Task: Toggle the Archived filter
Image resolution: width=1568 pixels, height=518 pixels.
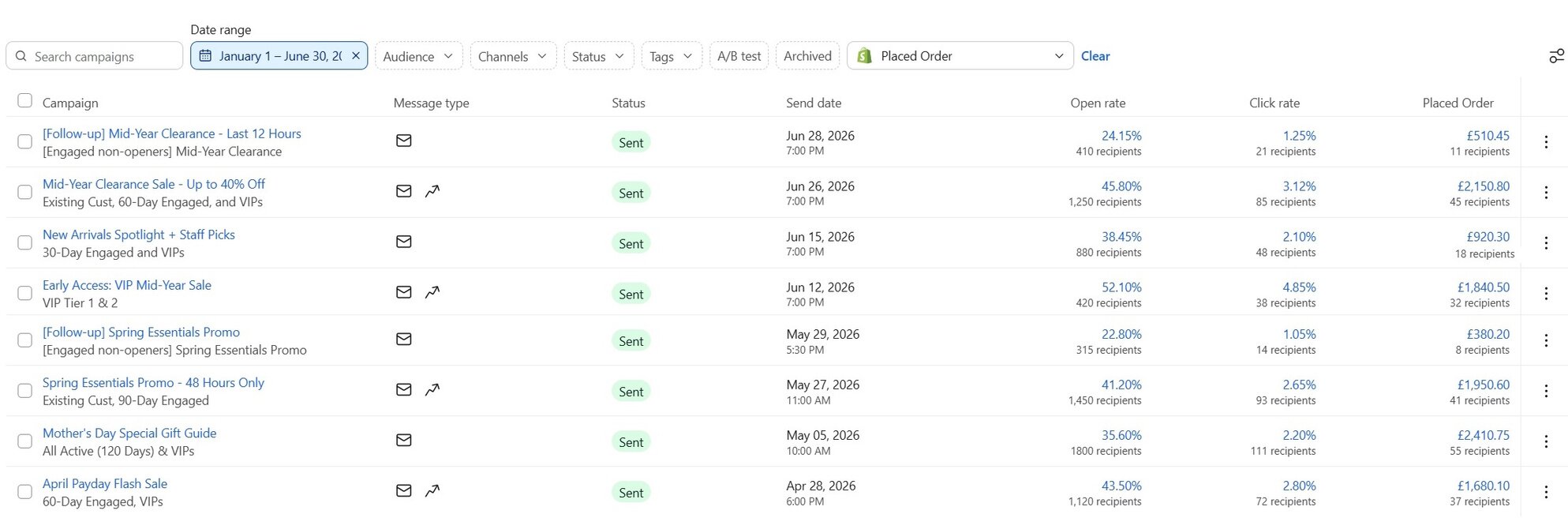Action: pos(807,55)
